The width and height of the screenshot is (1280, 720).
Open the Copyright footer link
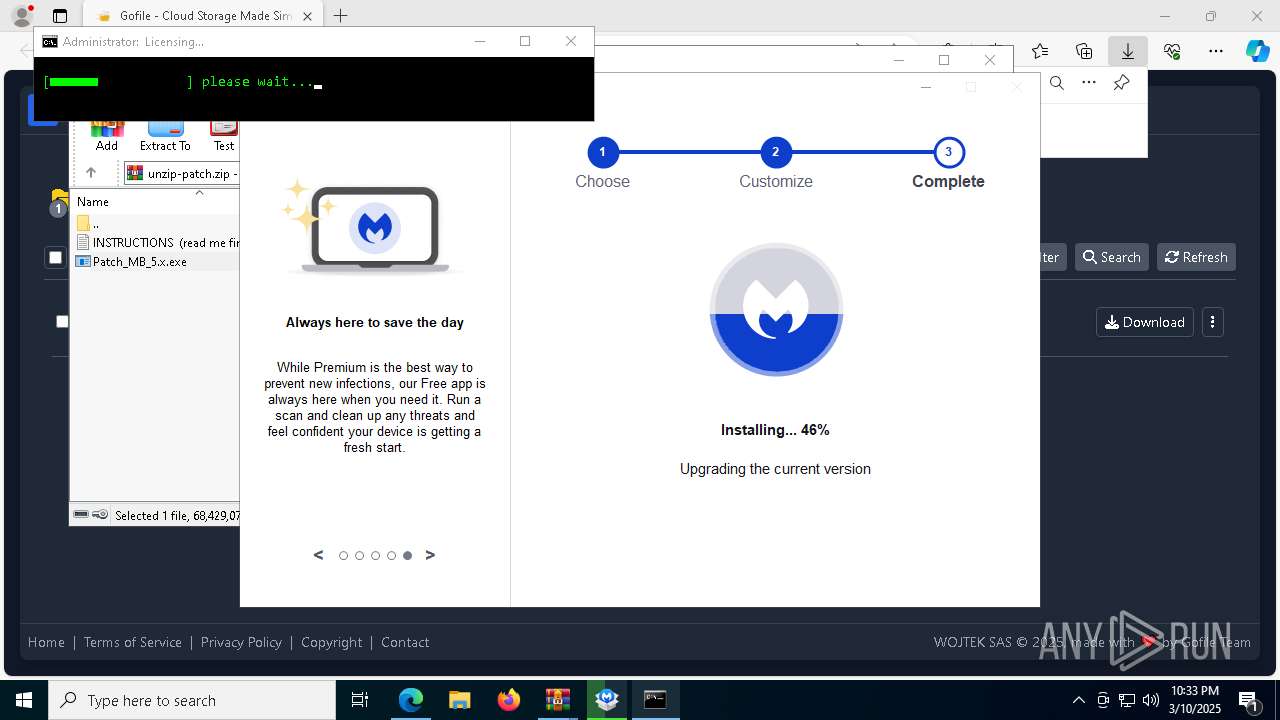click(x=331, y=642)
